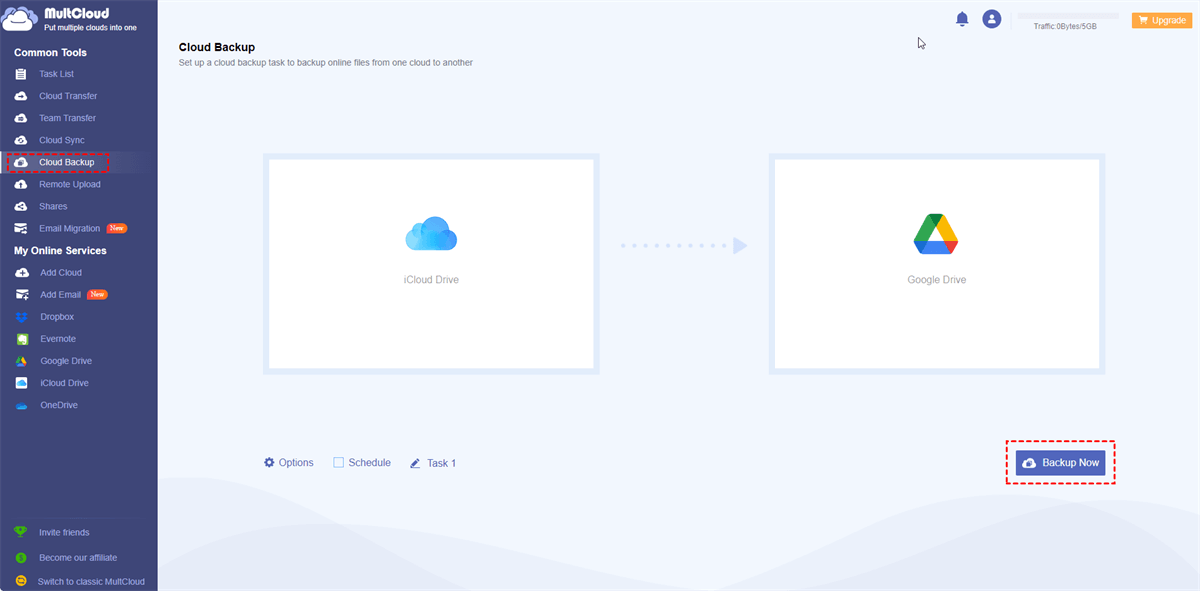Select Cloud Sync label

coord(62,140)
